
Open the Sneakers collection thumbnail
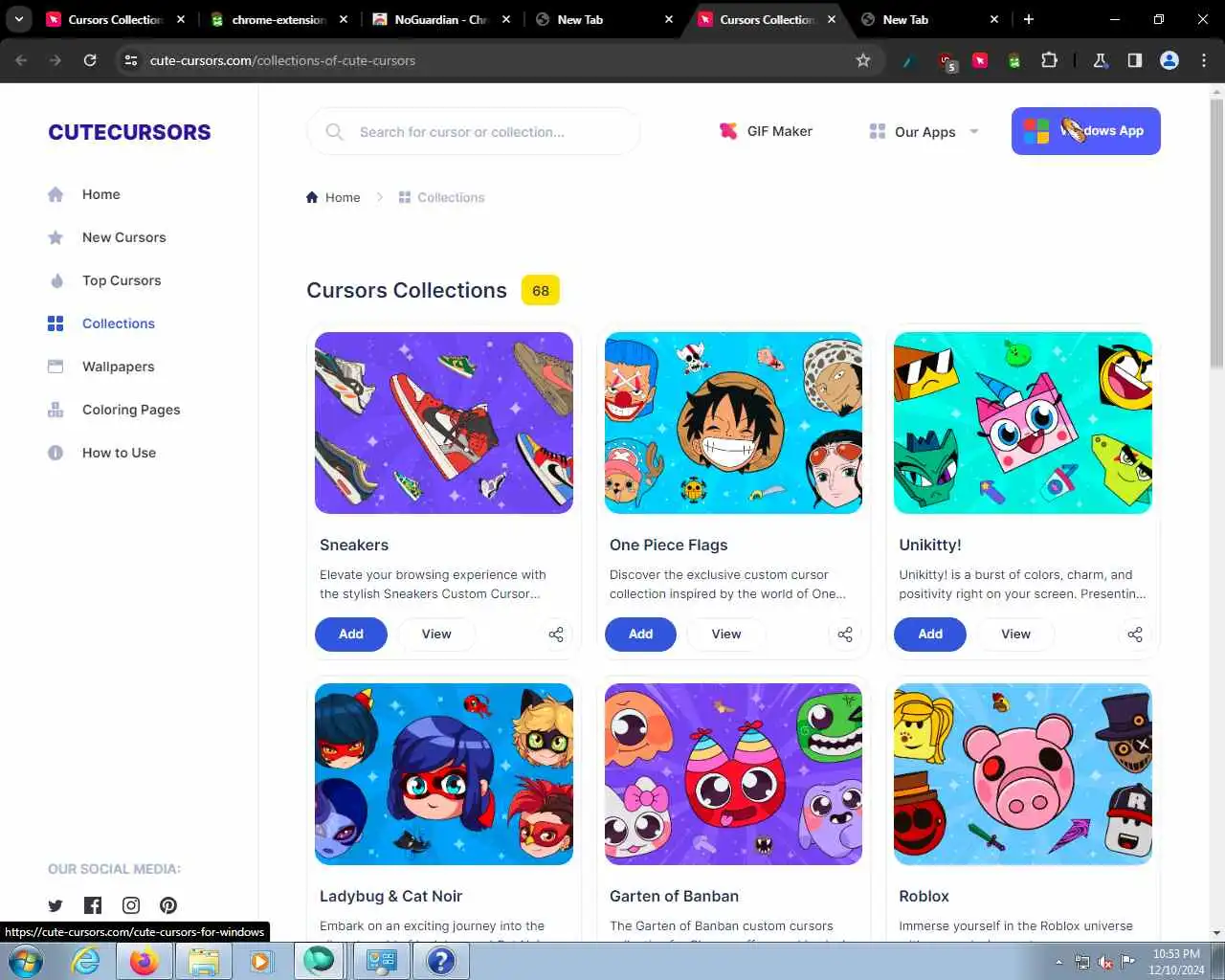point(444,423)
